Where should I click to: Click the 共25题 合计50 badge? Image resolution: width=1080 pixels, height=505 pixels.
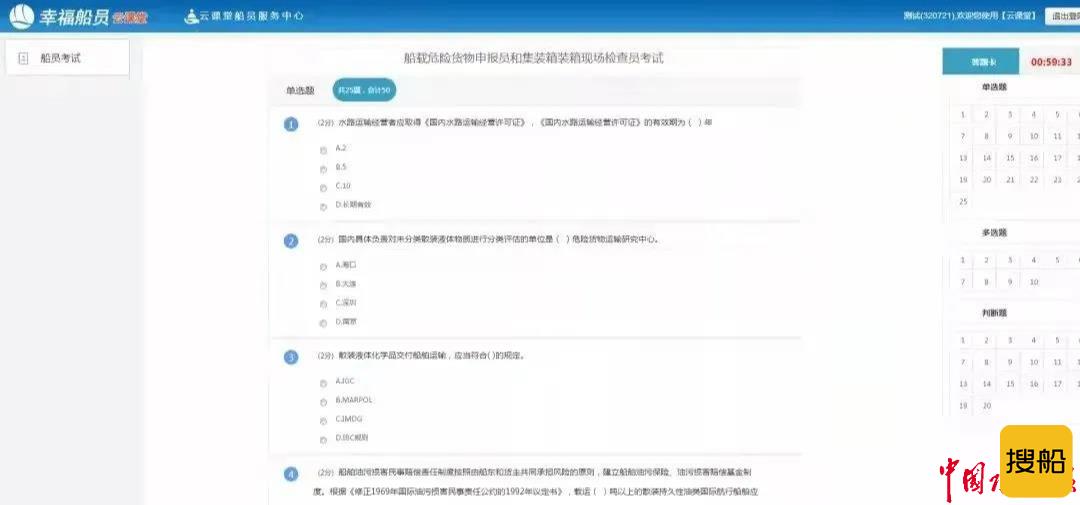364,90
